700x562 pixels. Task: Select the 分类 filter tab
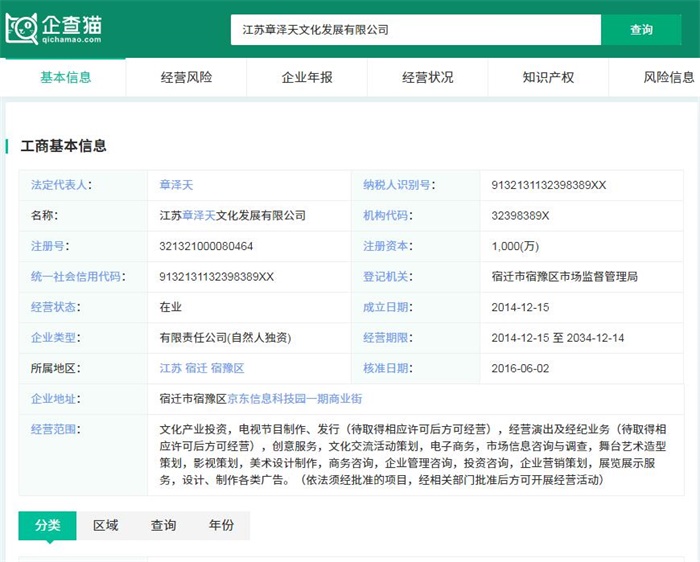tap(47, 525)
